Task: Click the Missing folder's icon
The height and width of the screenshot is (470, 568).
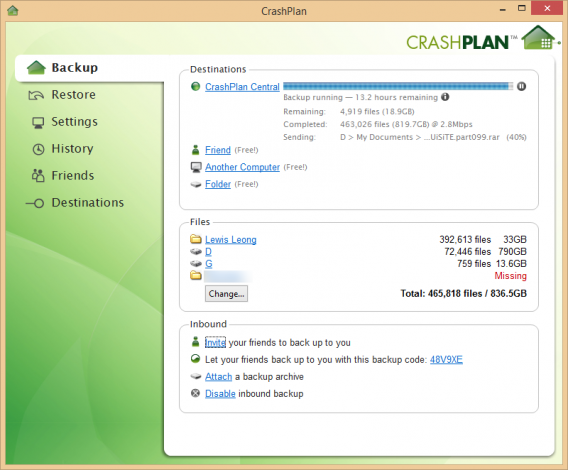Action: point(196,276)
